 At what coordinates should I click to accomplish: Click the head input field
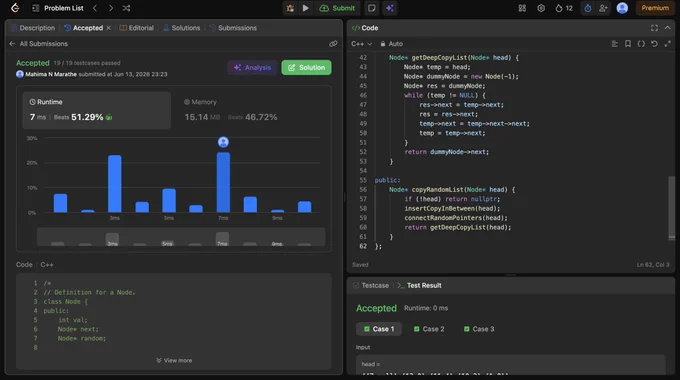pos(510,365)
